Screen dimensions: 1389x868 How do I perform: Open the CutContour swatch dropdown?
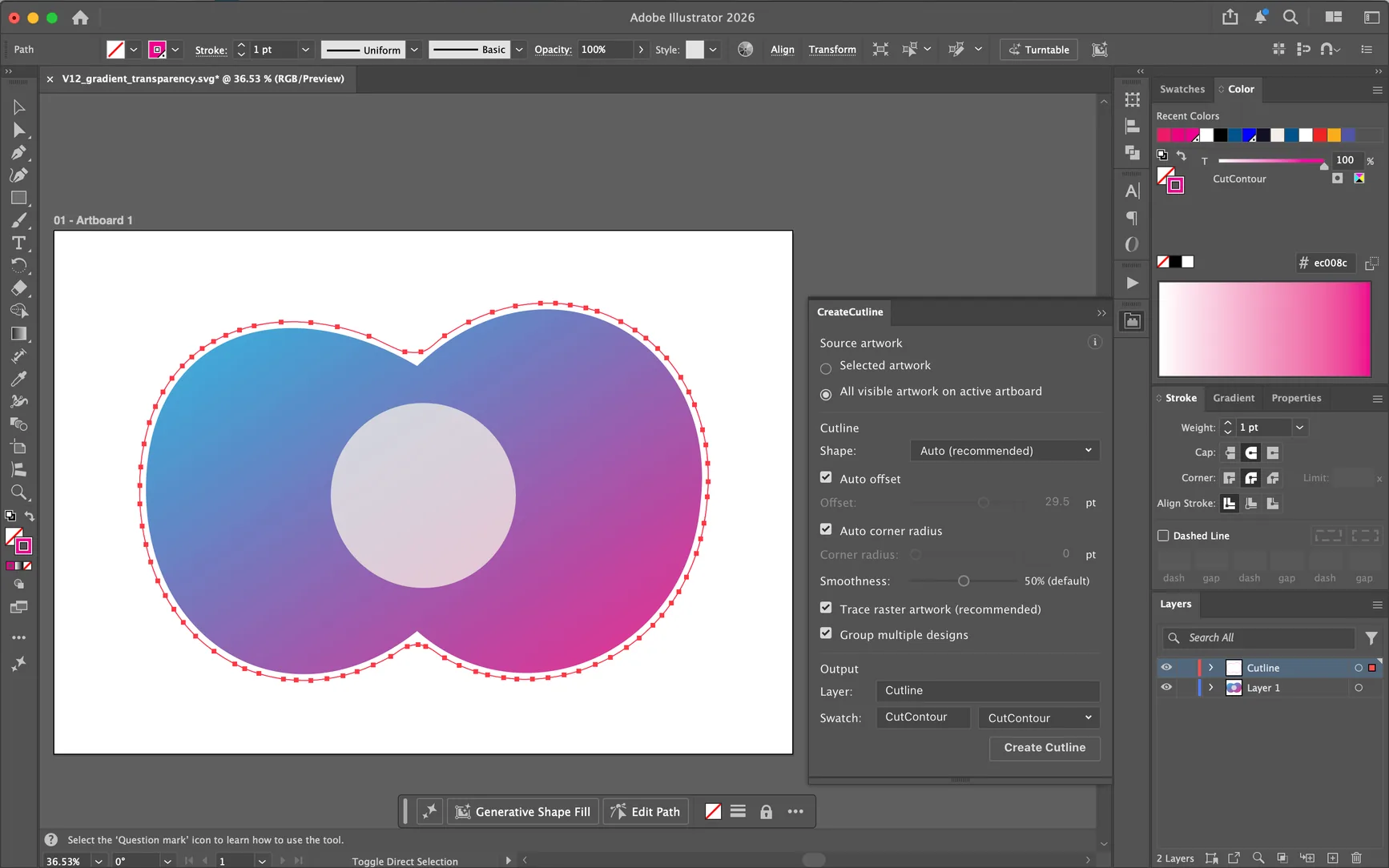1038,717
